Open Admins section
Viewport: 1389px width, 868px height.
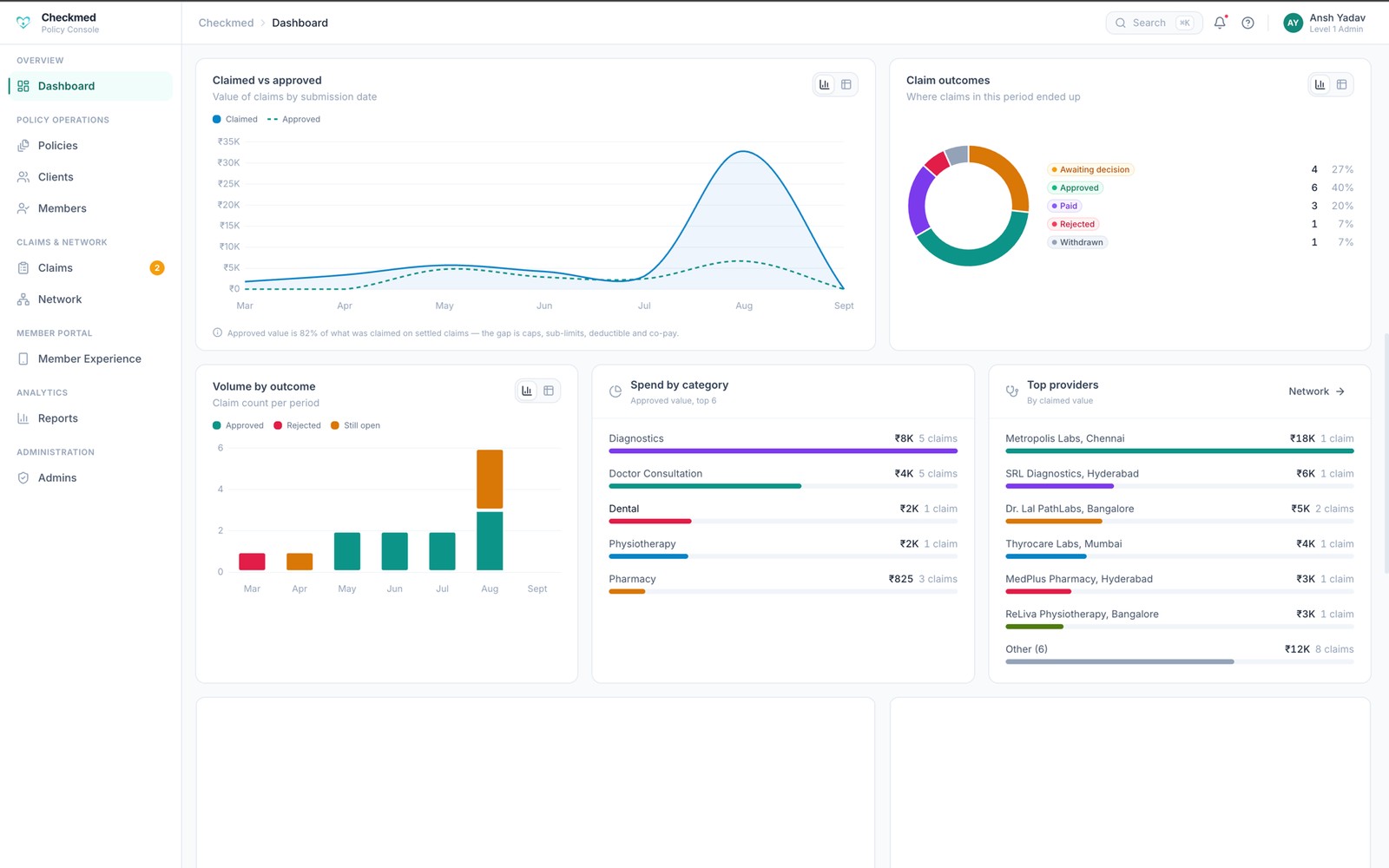pyautogui.click(x=90, y=478)
